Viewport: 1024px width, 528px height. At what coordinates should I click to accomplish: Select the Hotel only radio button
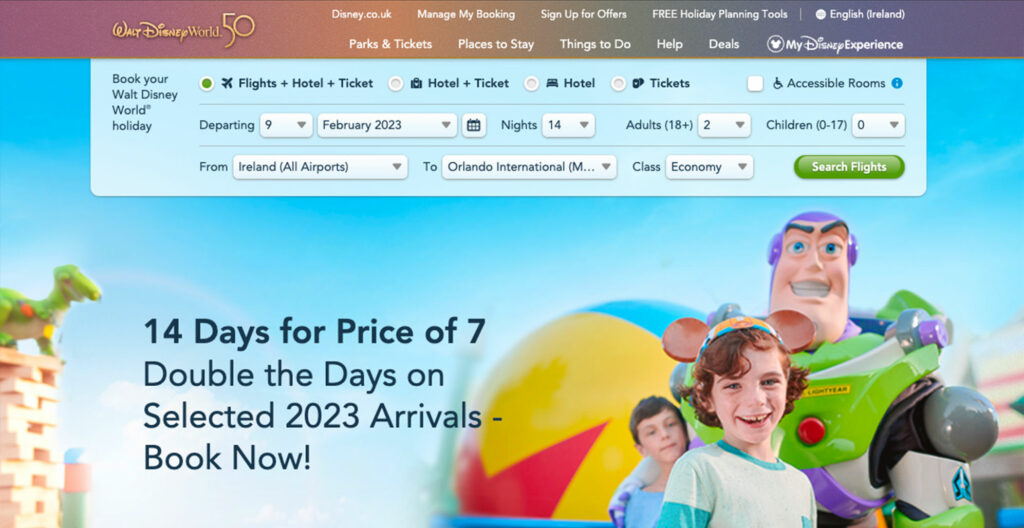coord(532,84)
